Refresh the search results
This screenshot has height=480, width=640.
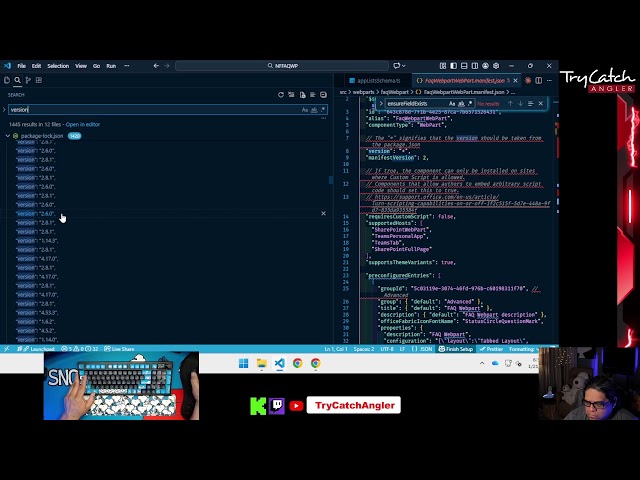[281, 95]
